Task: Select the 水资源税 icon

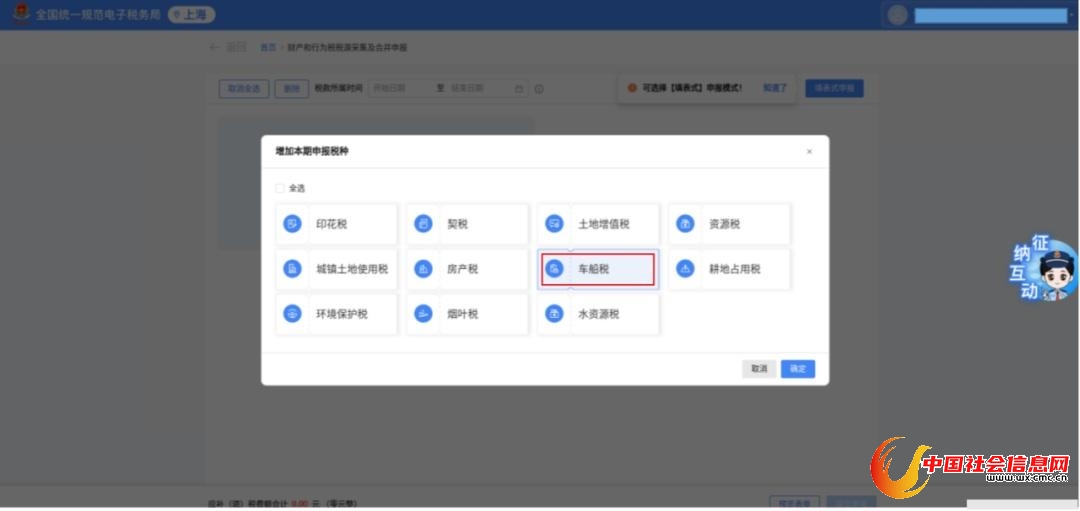Action: (x=554, y=314)
